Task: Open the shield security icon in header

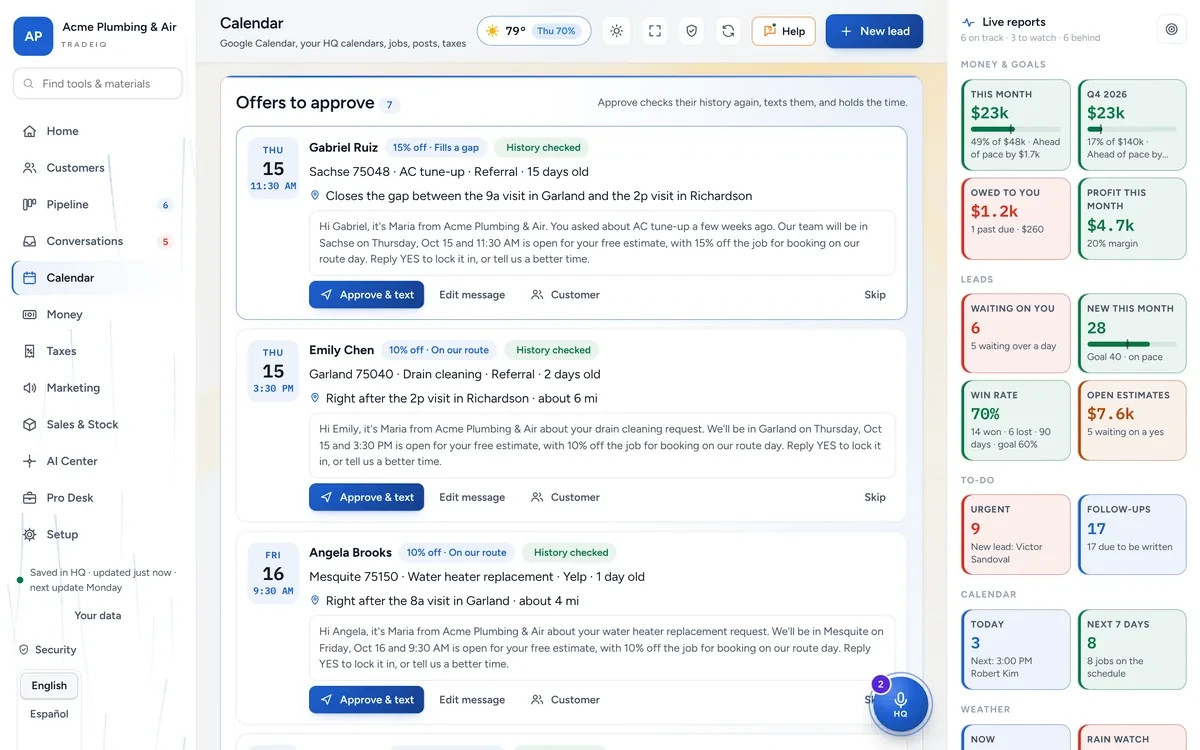Action: point(691,31)
